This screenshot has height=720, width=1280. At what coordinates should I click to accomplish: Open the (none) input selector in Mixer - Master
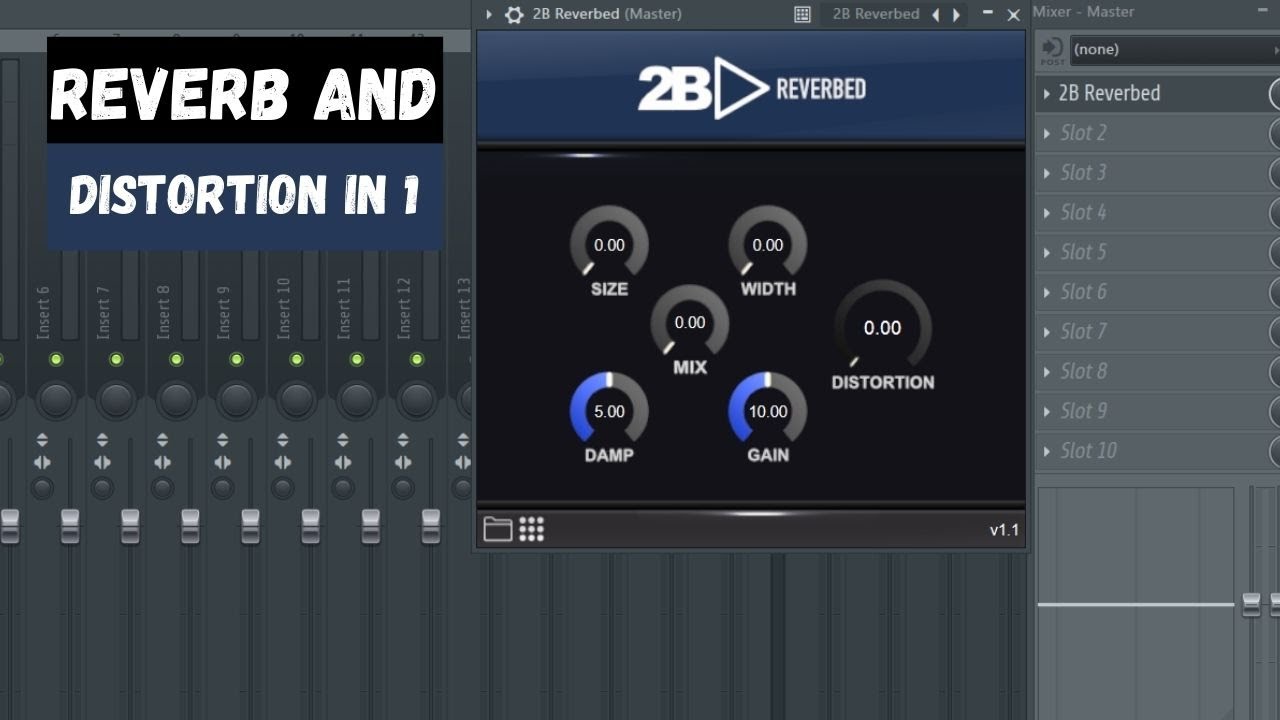point(1174,50)
